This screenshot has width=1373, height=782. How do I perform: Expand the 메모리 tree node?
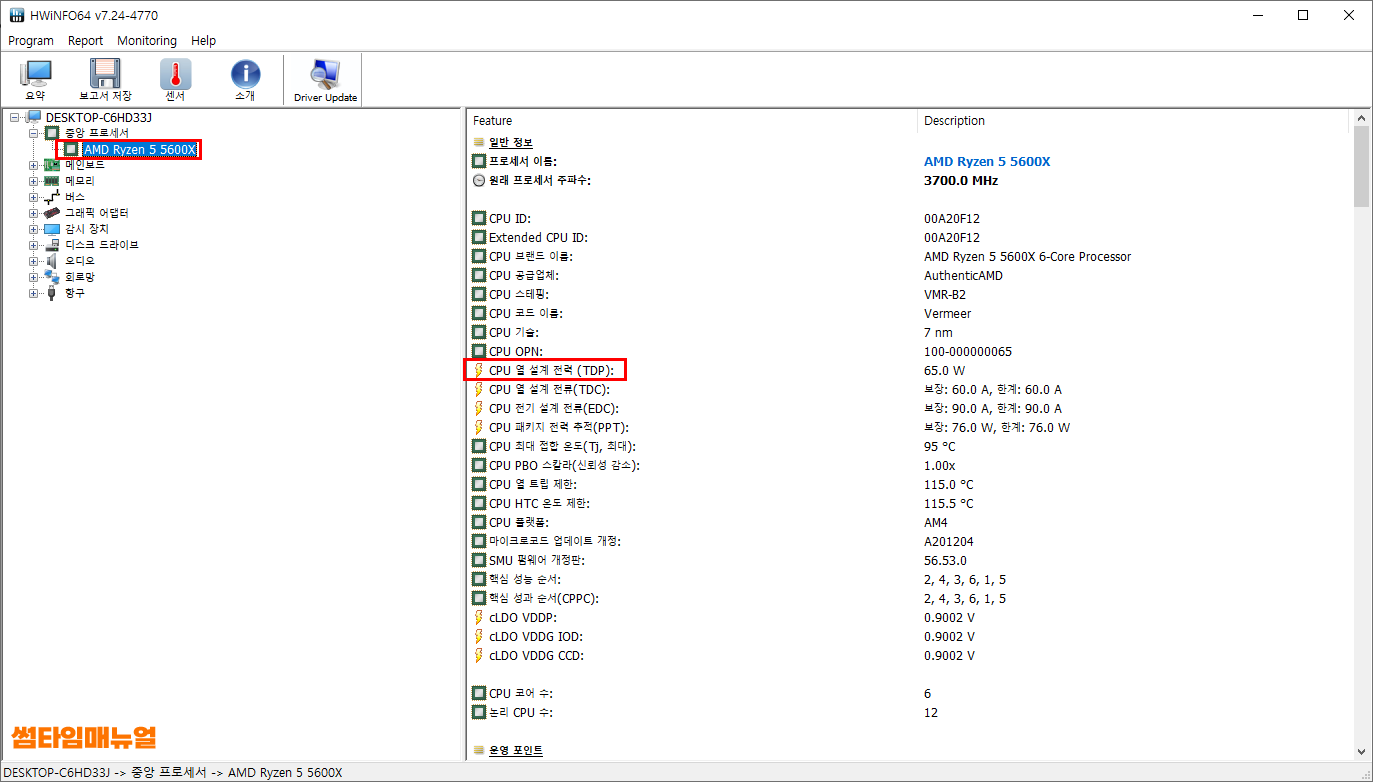33,181
